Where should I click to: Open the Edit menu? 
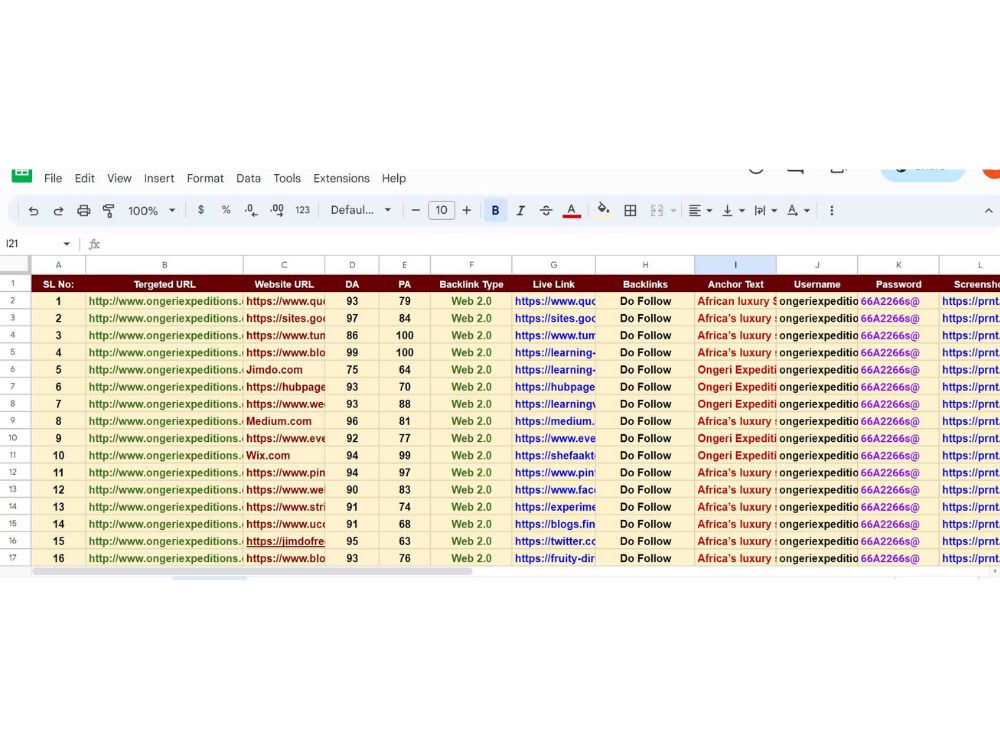tap(84, 179)
